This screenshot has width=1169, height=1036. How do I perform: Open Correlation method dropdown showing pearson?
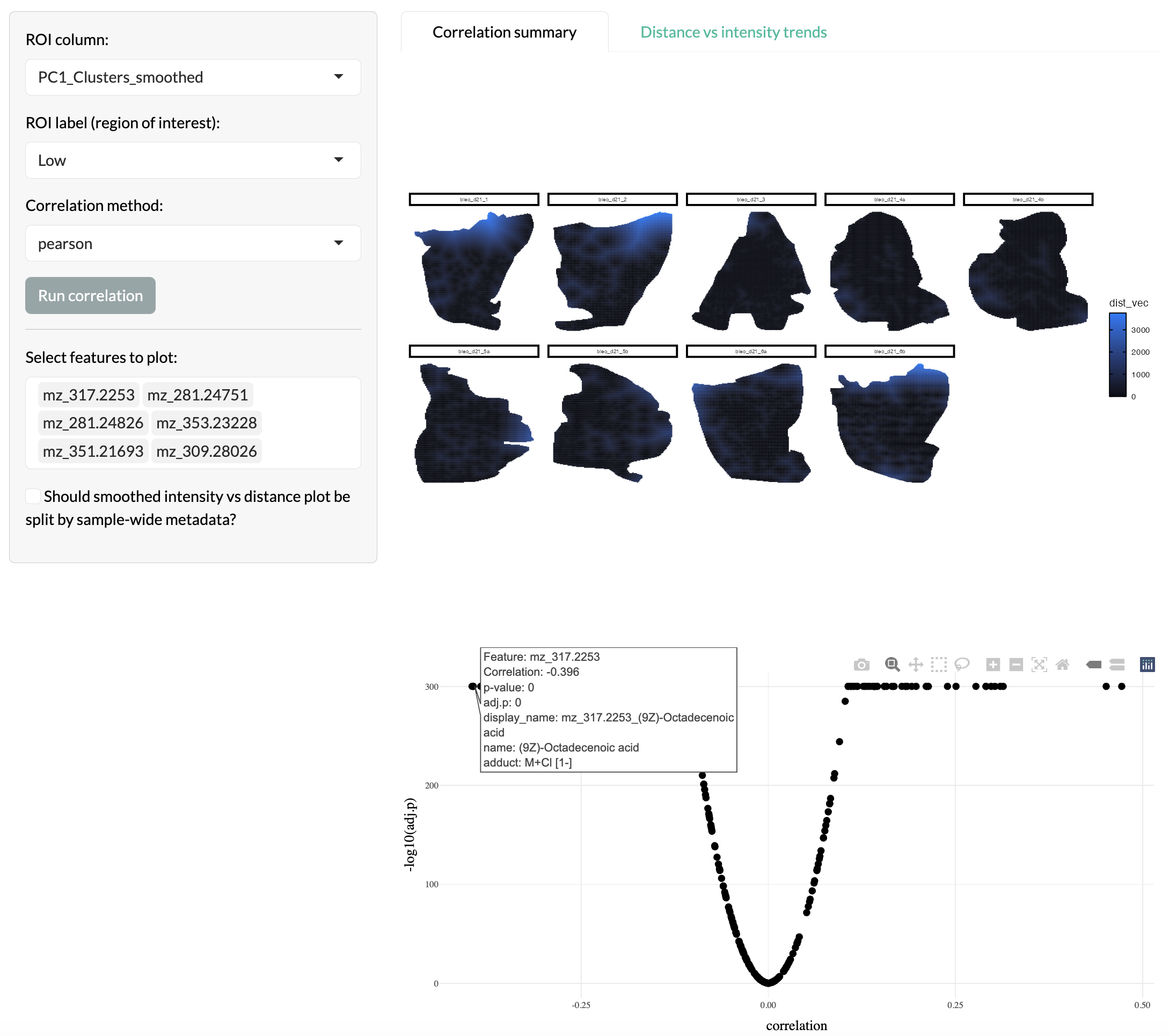[193, 243]
